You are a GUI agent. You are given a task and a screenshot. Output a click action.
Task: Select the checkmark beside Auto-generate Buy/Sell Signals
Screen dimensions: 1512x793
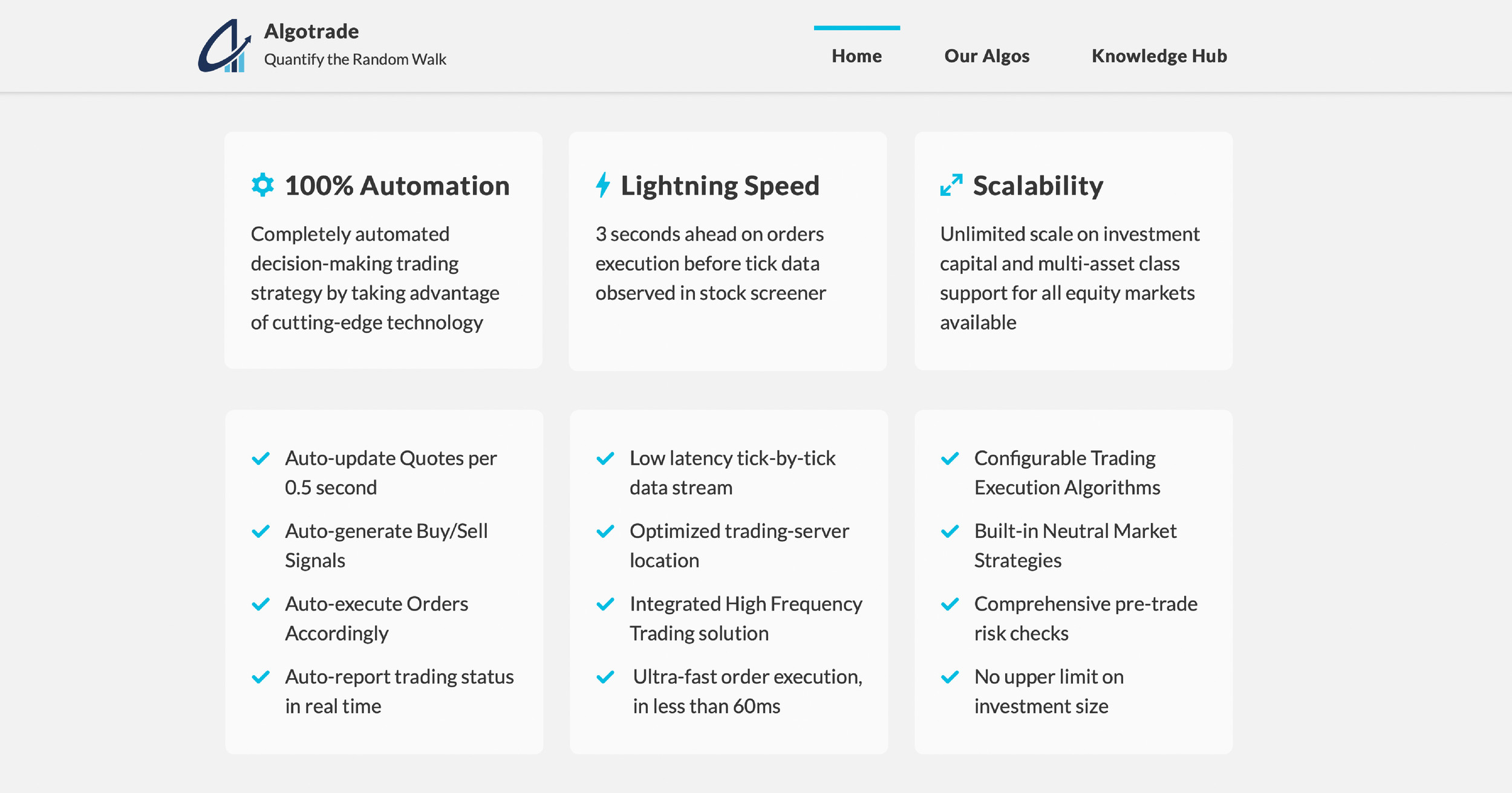point(260,531)
